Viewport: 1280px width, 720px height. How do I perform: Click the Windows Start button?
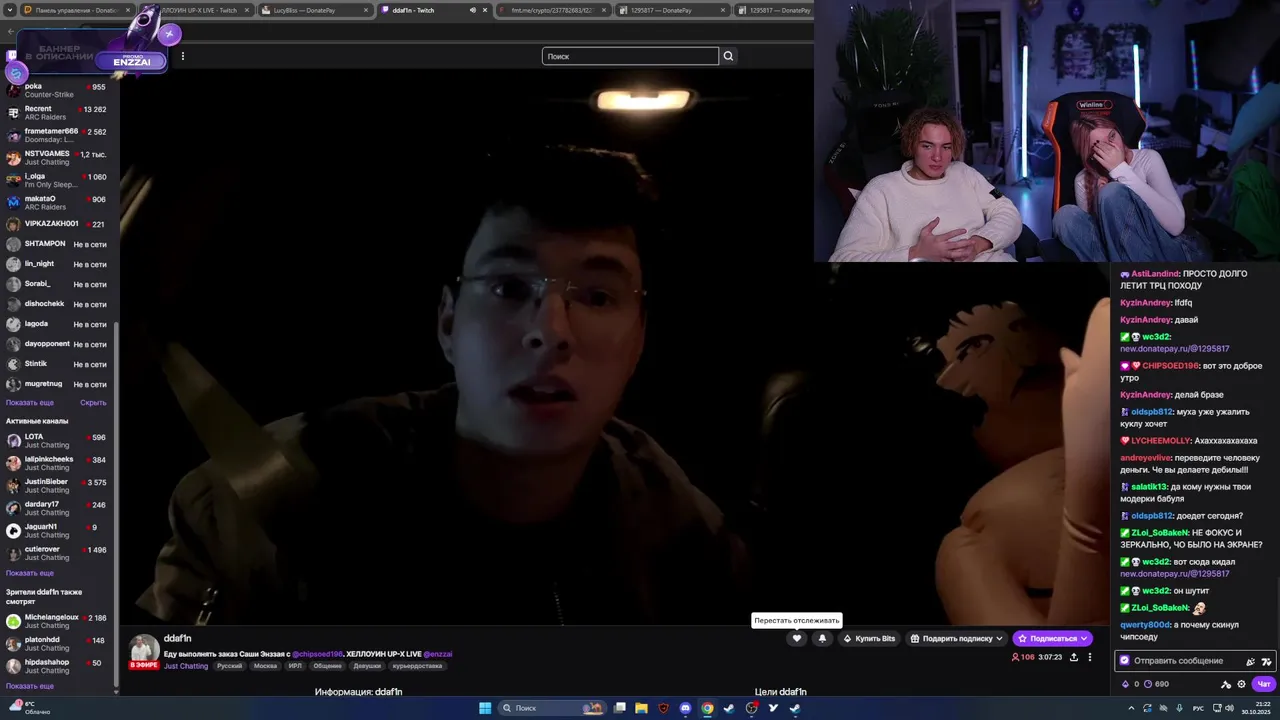(485, 708)
